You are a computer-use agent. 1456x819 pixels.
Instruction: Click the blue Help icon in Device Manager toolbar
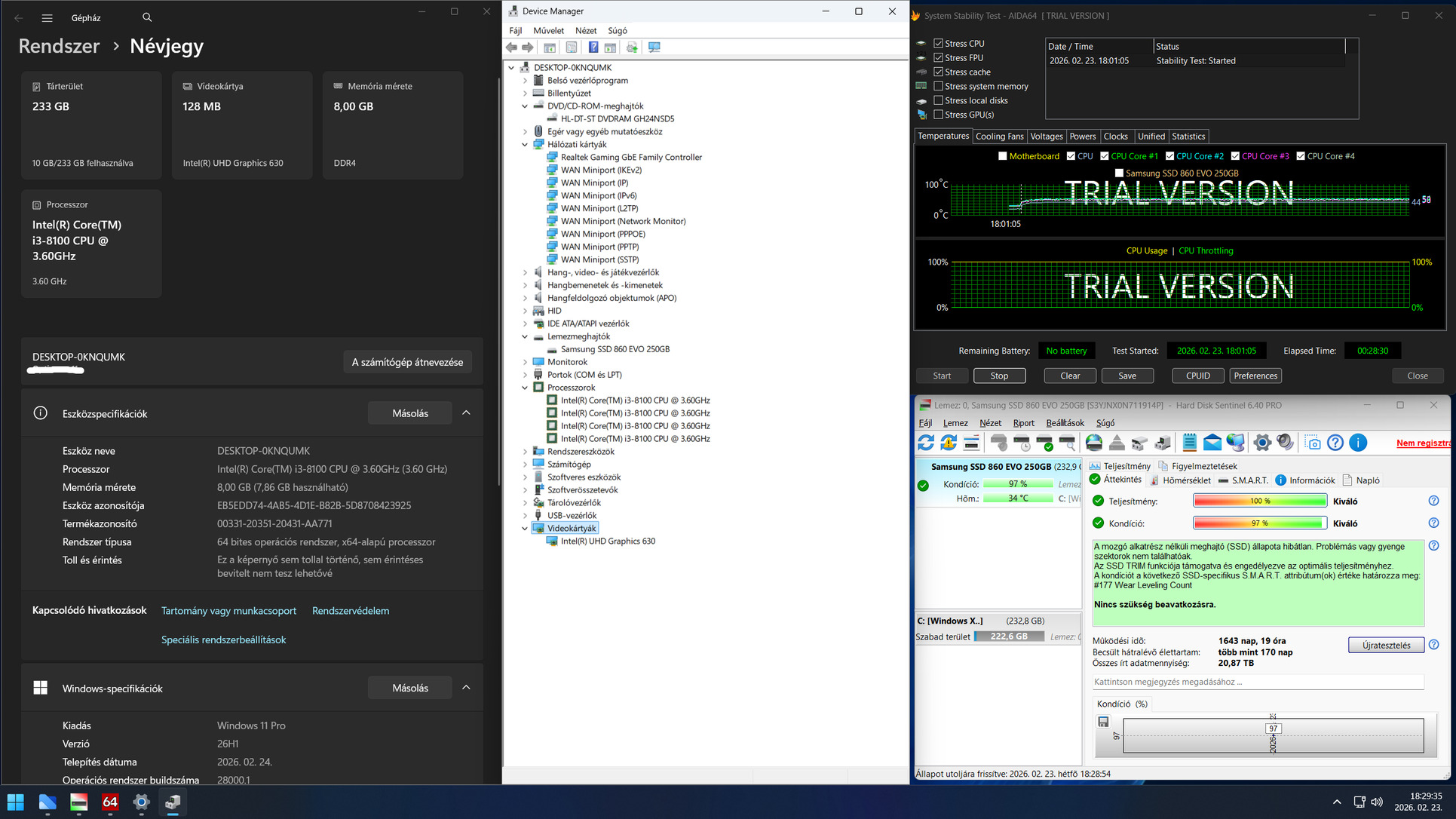[x=593, y=48]
